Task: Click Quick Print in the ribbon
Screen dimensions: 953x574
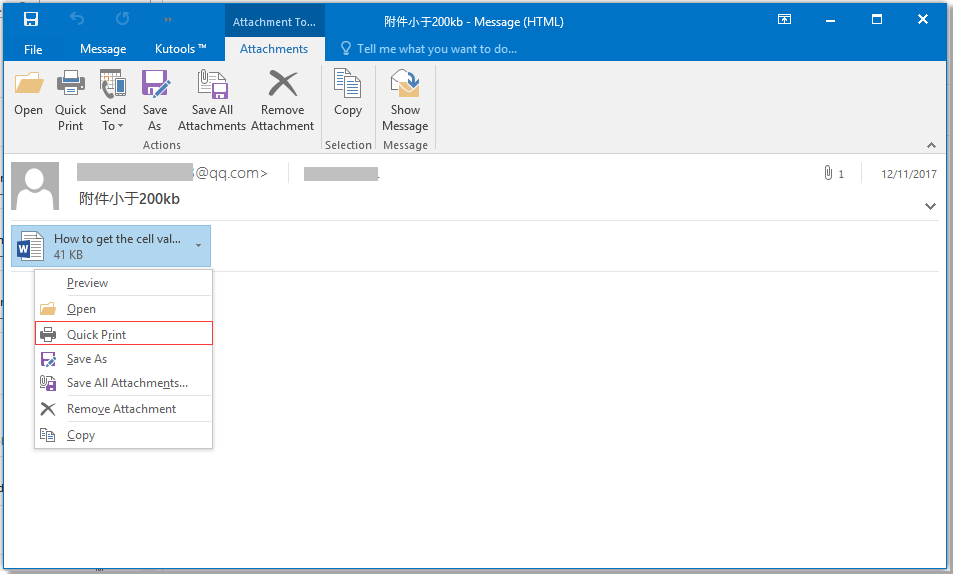Action: tap(71, 101)
